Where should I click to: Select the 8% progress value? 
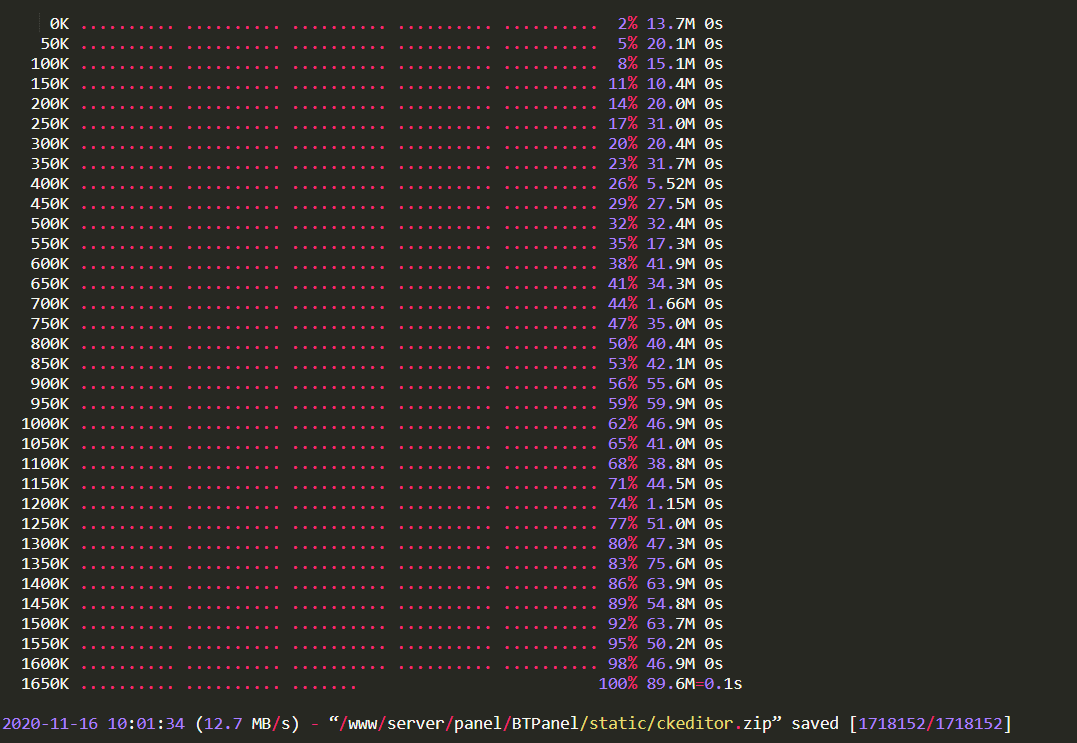click(627, 64)
